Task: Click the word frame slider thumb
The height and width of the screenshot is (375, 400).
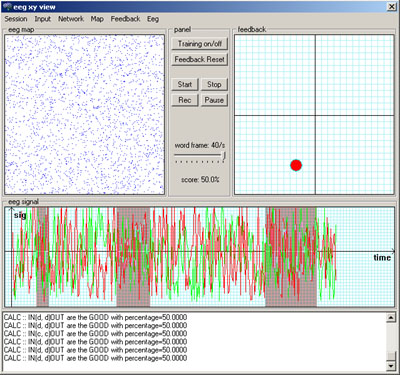Action: [x=224, y=155]
